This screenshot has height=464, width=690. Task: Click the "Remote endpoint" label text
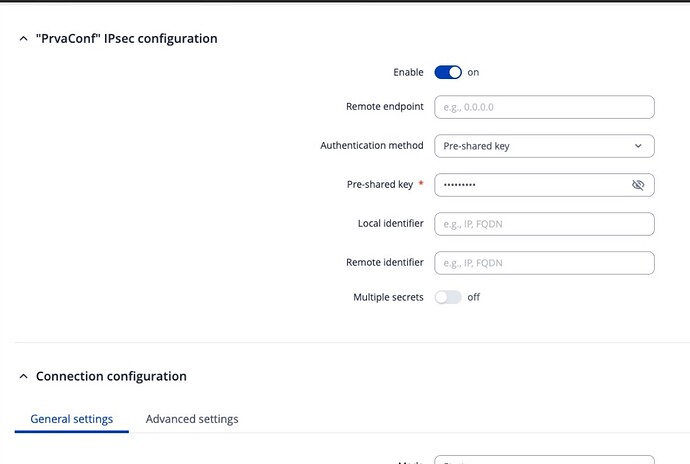(384, 107)
